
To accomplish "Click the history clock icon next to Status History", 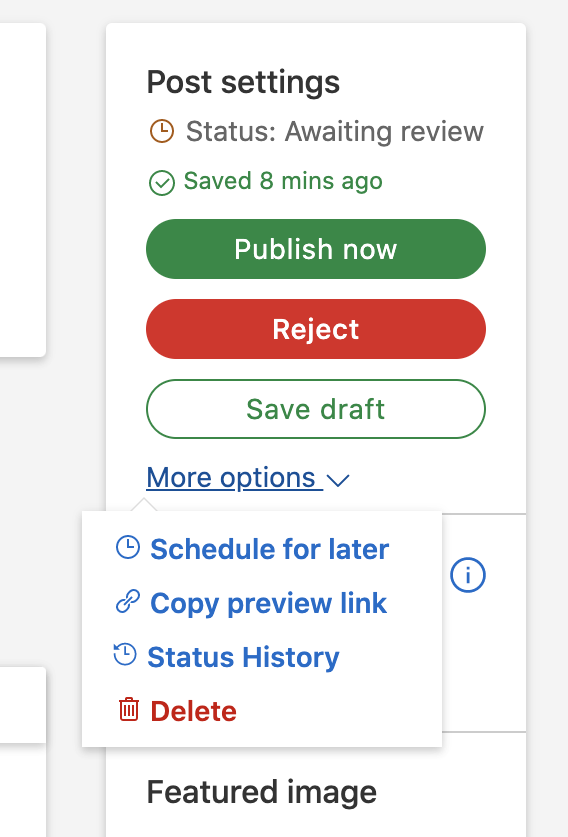I will (125, 654).
